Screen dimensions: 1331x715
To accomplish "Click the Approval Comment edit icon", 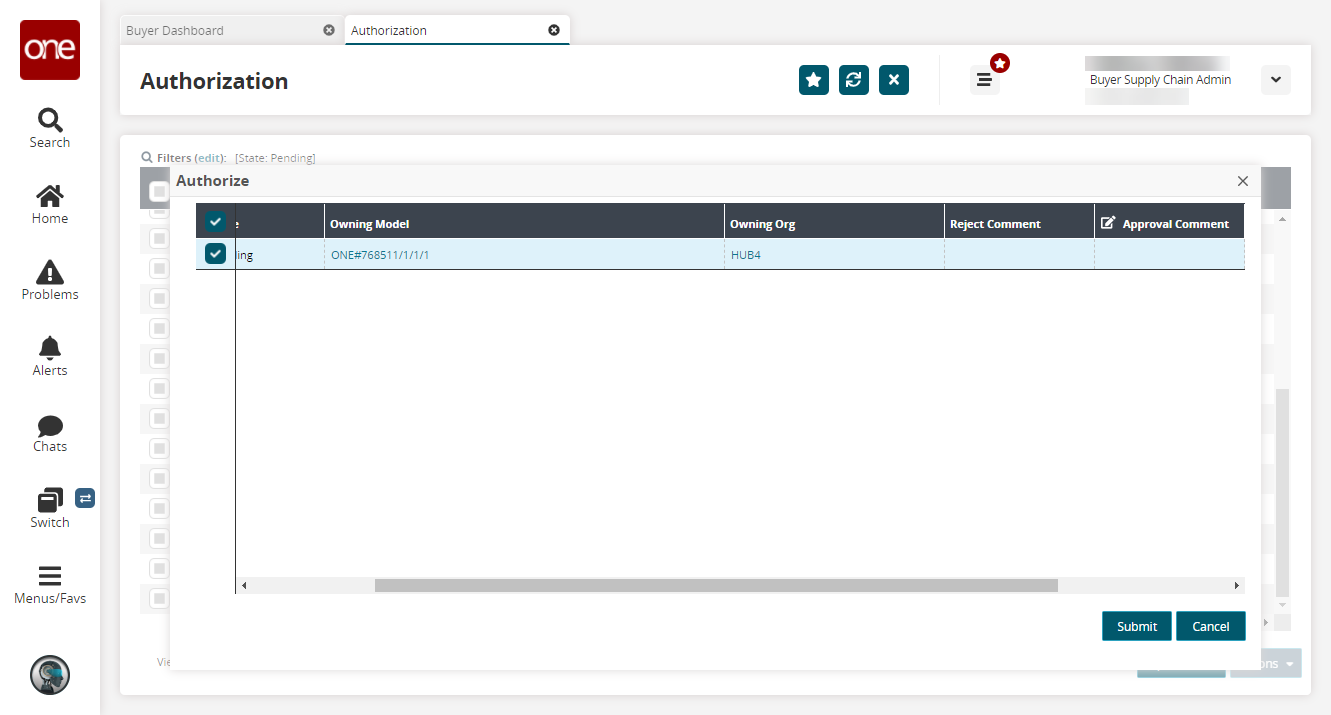I will click(1108, 223).
